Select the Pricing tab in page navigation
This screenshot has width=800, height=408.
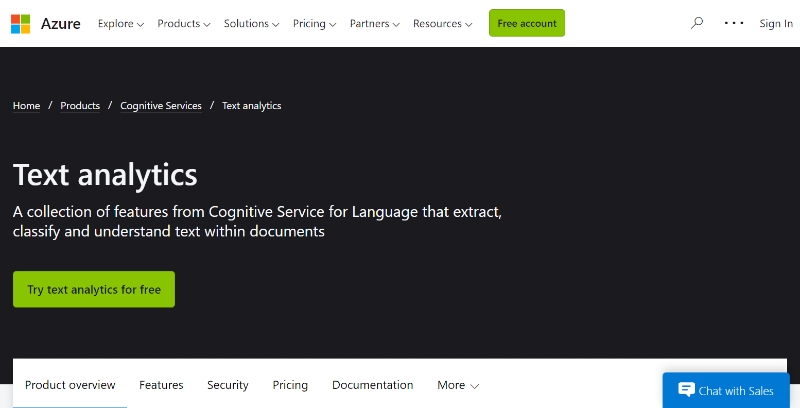(x=290, y=385)
